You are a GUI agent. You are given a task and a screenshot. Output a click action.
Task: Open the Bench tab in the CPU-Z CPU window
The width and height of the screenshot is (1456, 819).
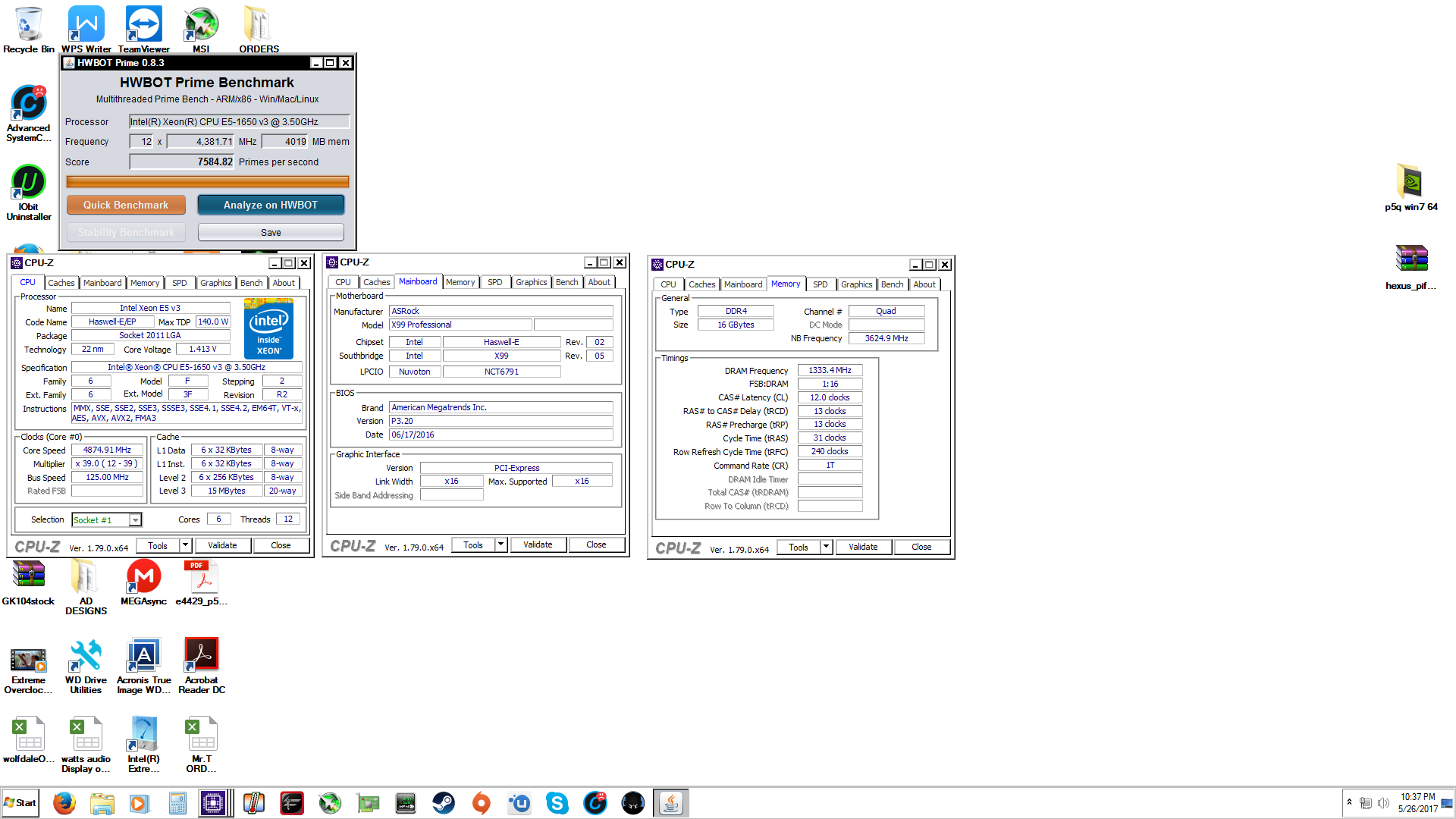pyautogui.click(x=251, y=283)
